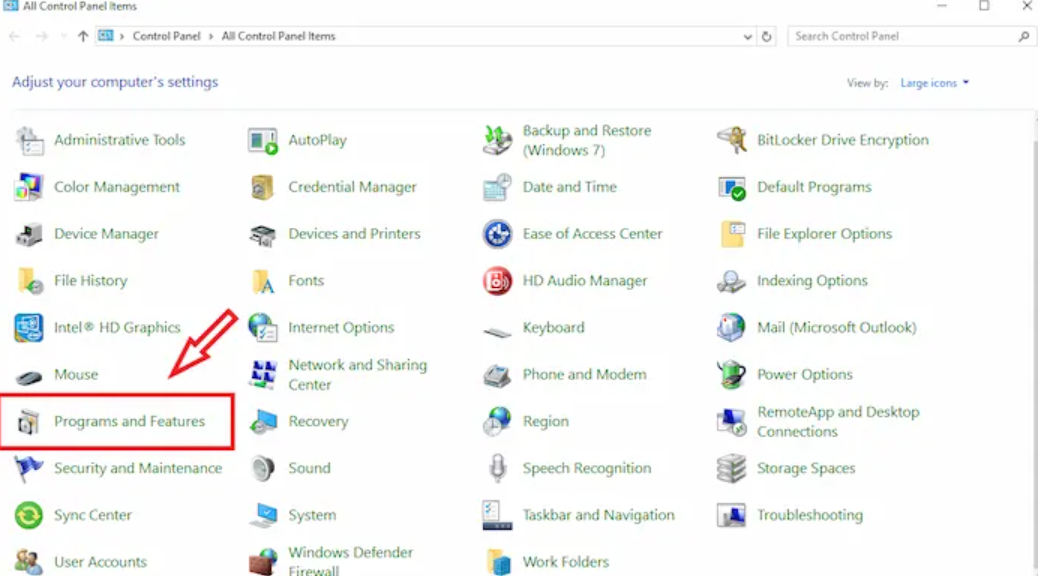Open the User Accounts icon

point(29,562)
